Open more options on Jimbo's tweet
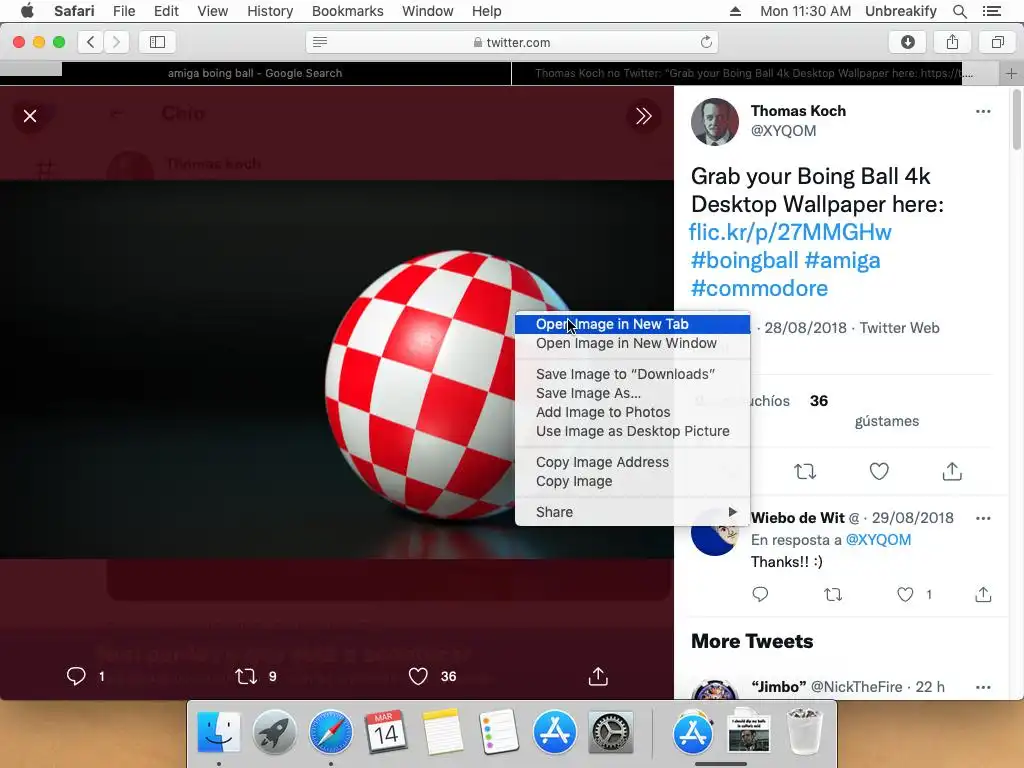1024x768 pixels. [x=983, y=687]
